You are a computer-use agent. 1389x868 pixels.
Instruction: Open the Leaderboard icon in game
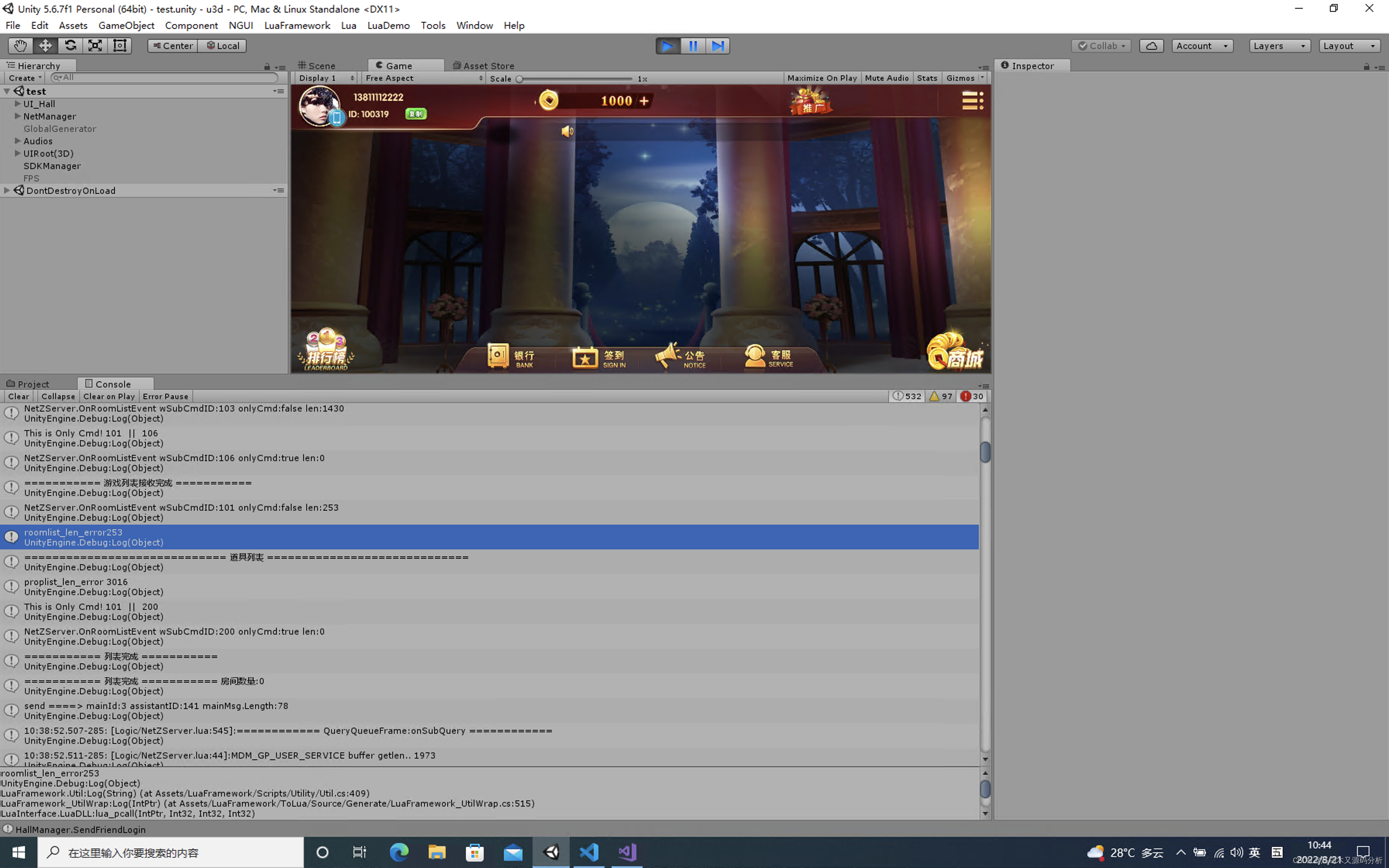click(x=326, y=350)
